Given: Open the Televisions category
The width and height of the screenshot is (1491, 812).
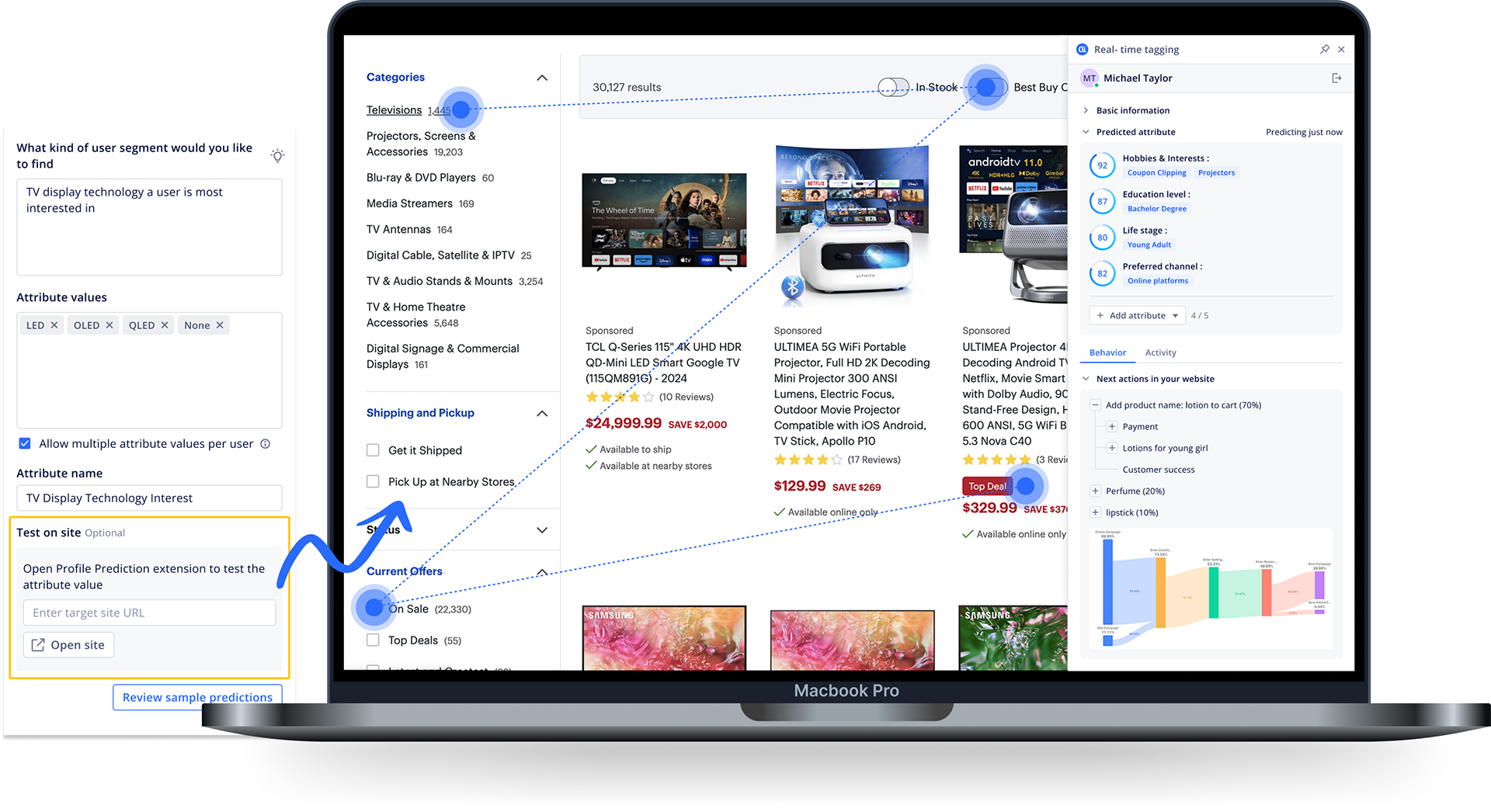Looking at the screenshot, I should pyautogui.click(x=394, y=110).
